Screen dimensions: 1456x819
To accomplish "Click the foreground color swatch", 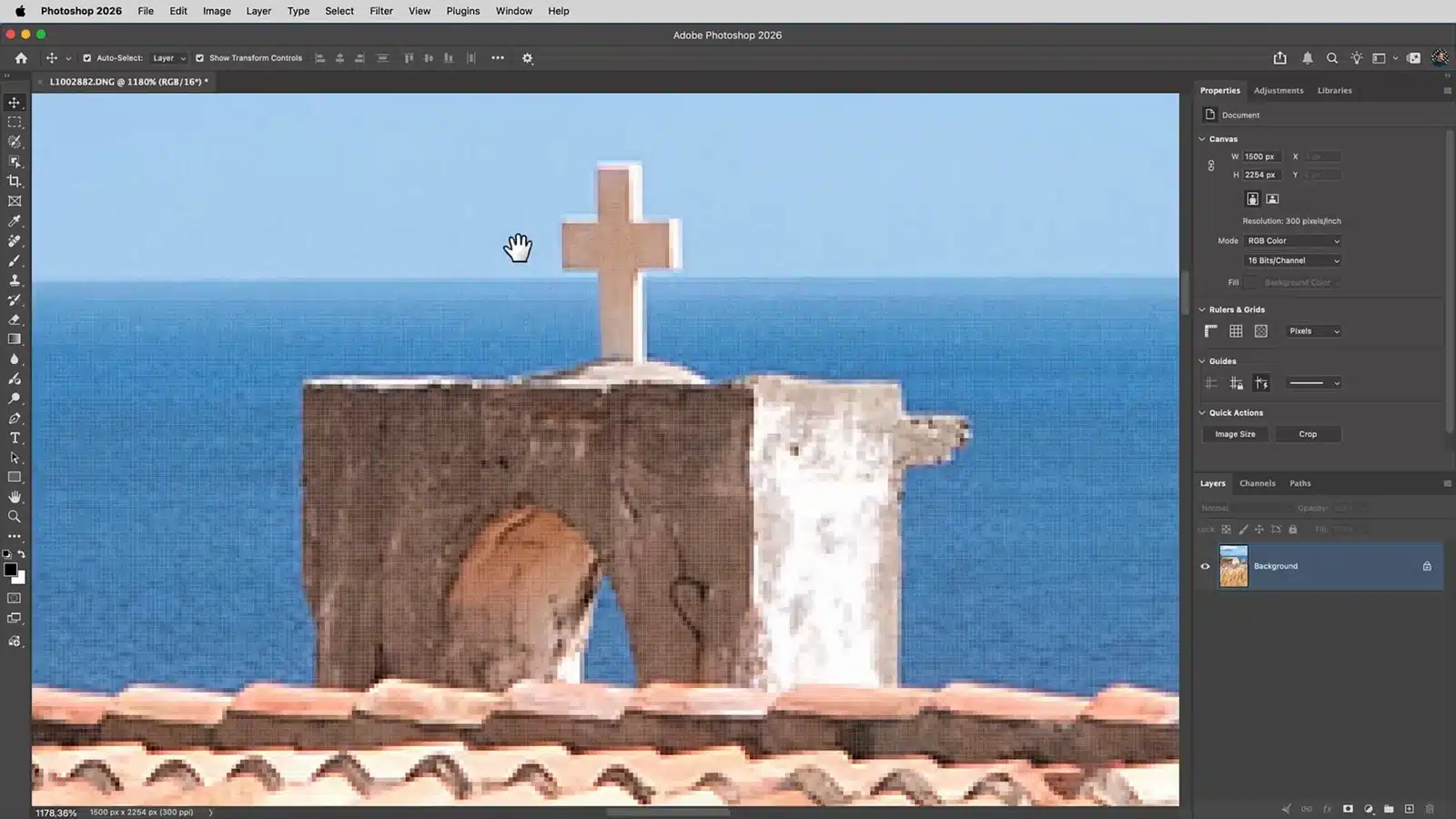I will [x=10, y=570].
